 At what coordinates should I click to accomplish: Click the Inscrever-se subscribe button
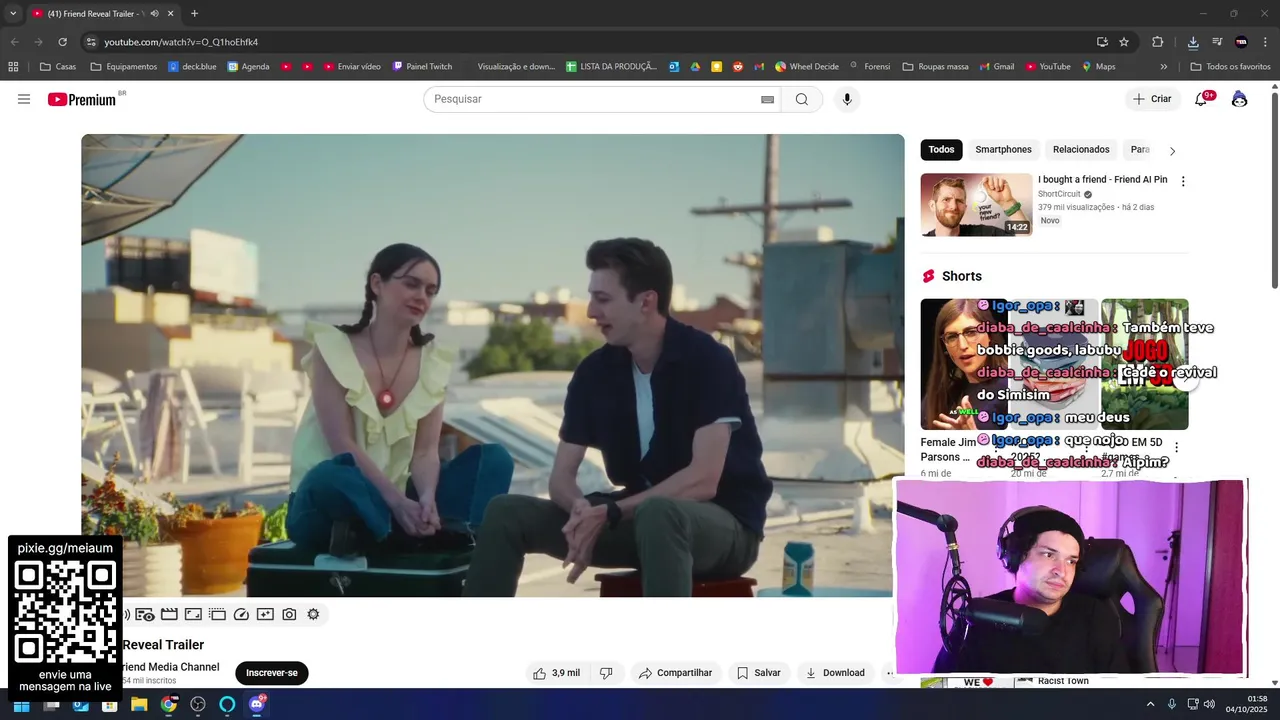click(272, 673)
